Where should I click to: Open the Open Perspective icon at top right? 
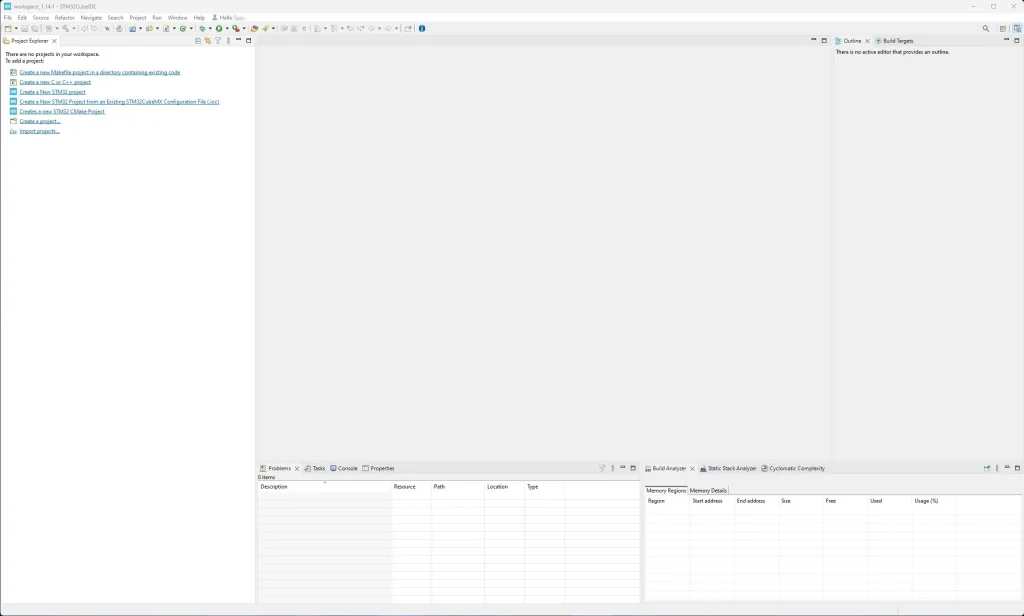coord(1003,28)
